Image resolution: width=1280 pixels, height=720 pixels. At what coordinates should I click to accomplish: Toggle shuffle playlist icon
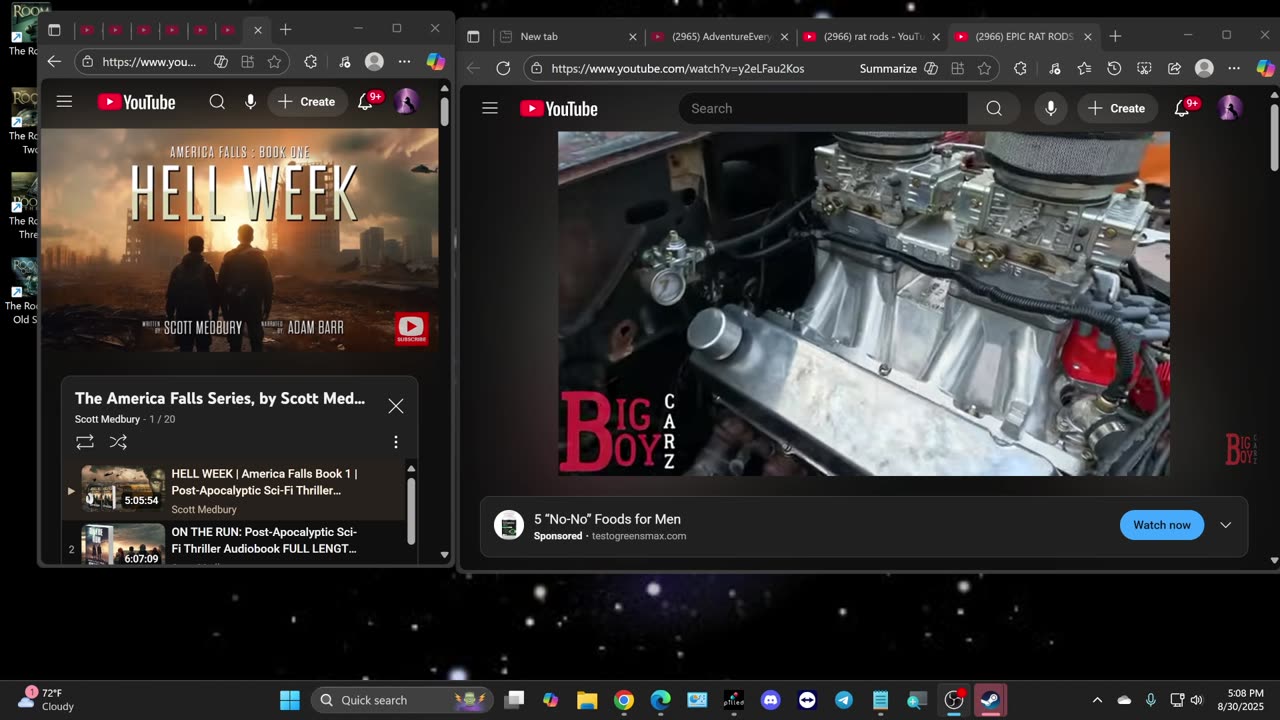click(x=118, y=442)
